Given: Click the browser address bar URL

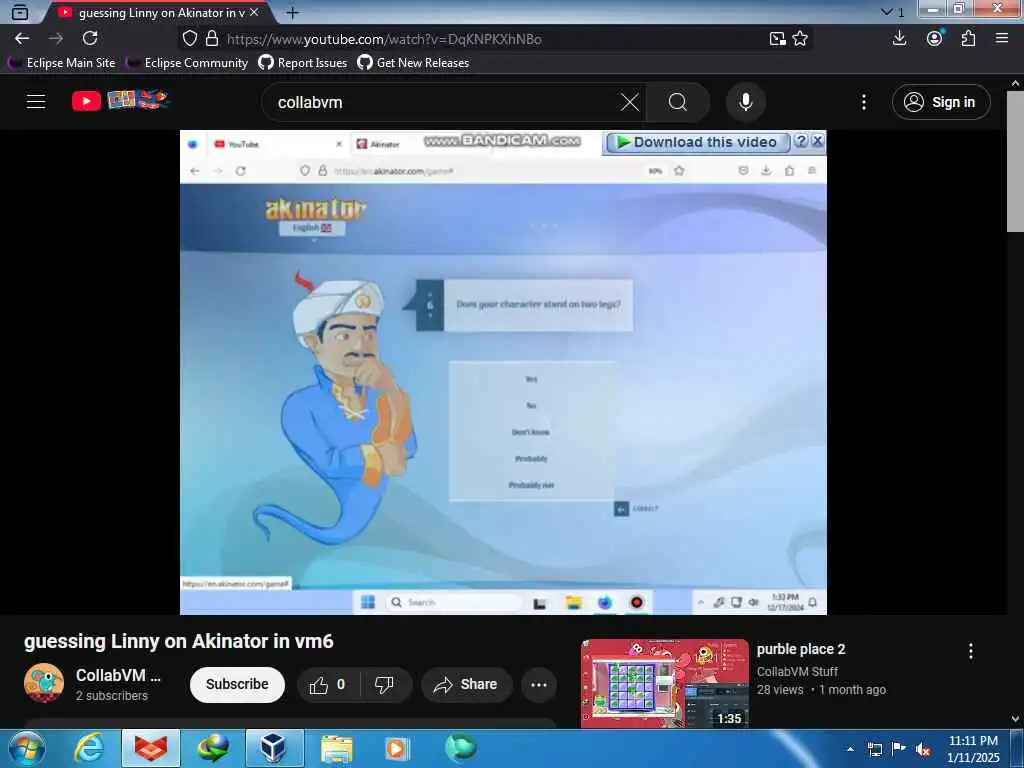Looking at the screenshot, I should click(384, 39).
